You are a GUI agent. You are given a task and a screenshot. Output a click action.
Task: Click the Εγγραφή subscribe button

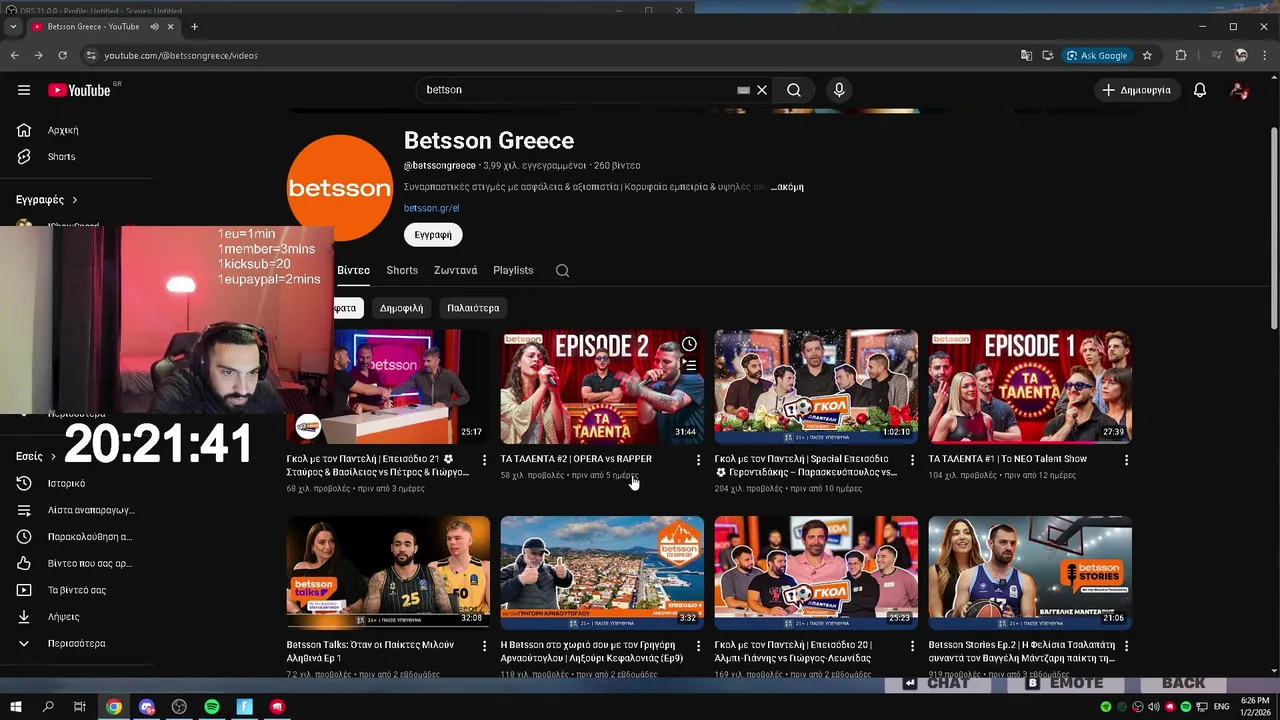(433, 235)
